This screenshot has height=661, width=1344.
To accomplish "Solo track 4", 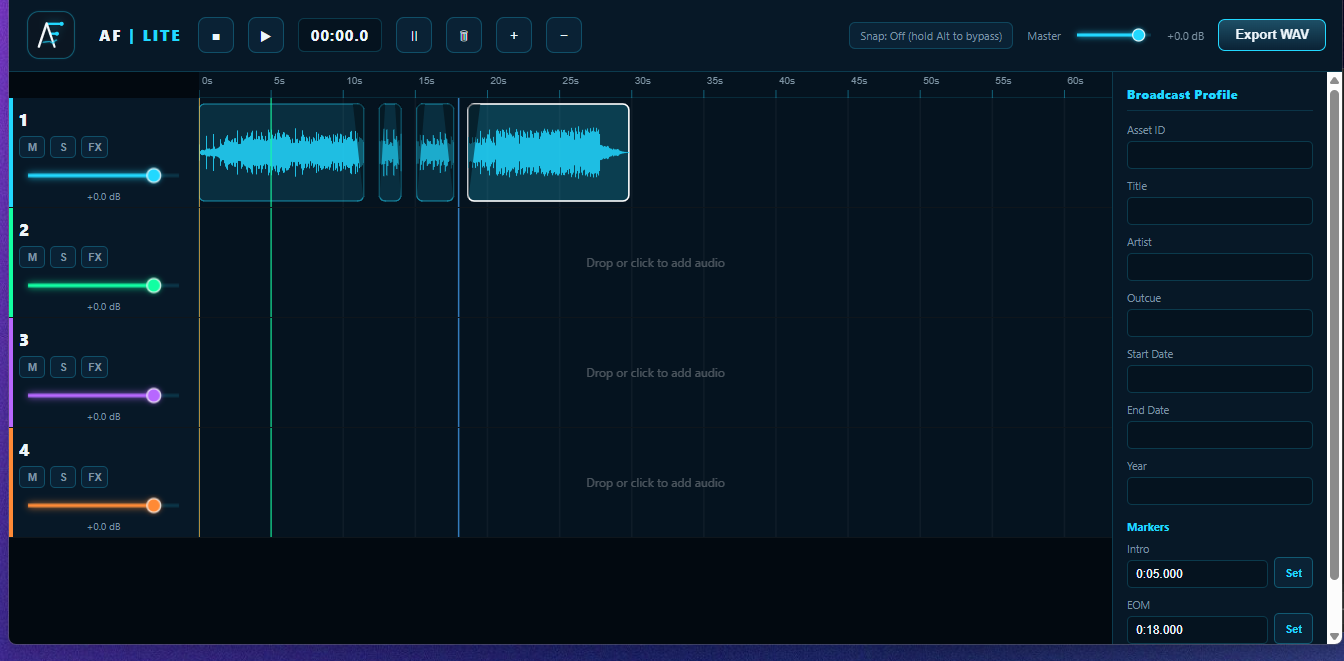I will 63,477.
